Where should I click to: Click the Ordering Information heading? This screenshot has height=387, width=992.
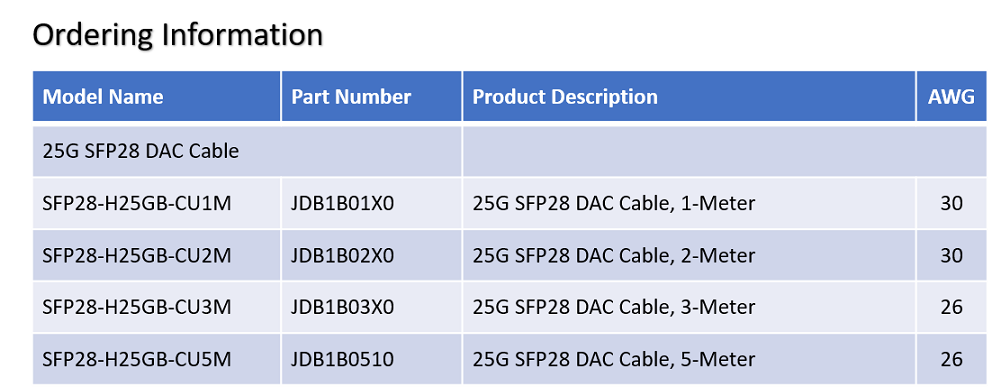pyautogui.click(x=177, y=35)
